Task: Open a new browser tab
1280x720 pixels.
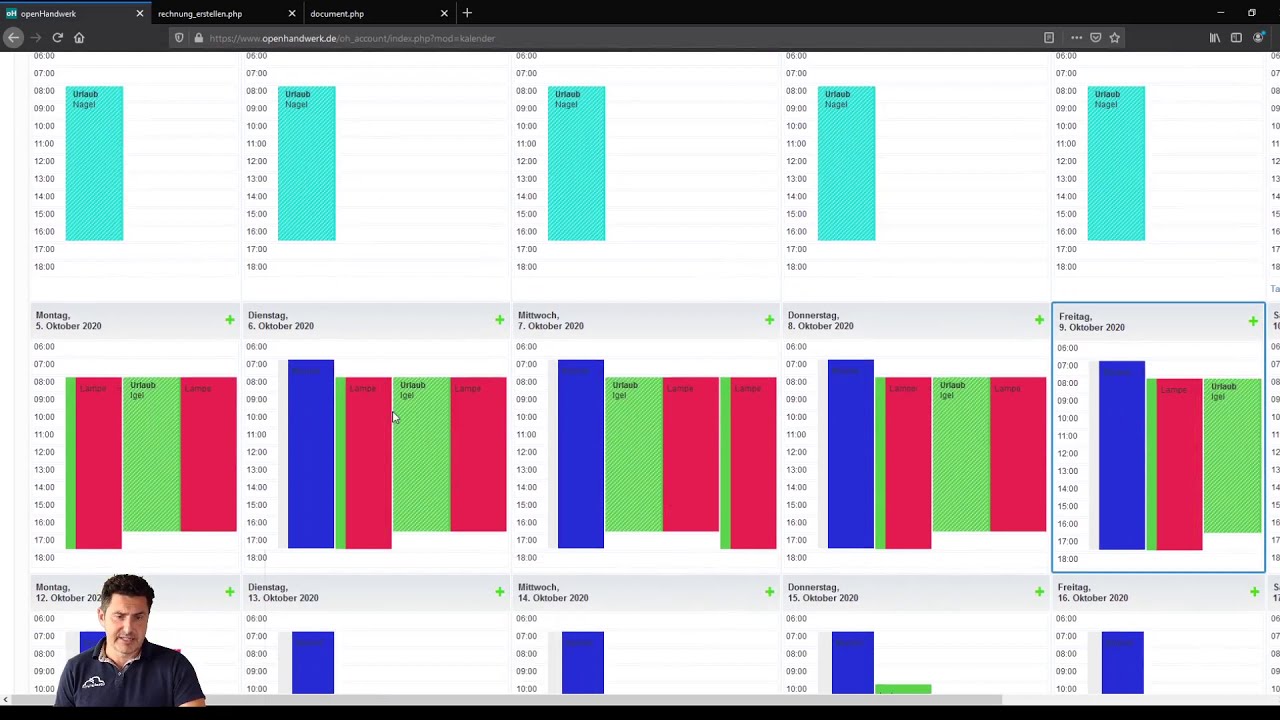Action: [467, 13]
